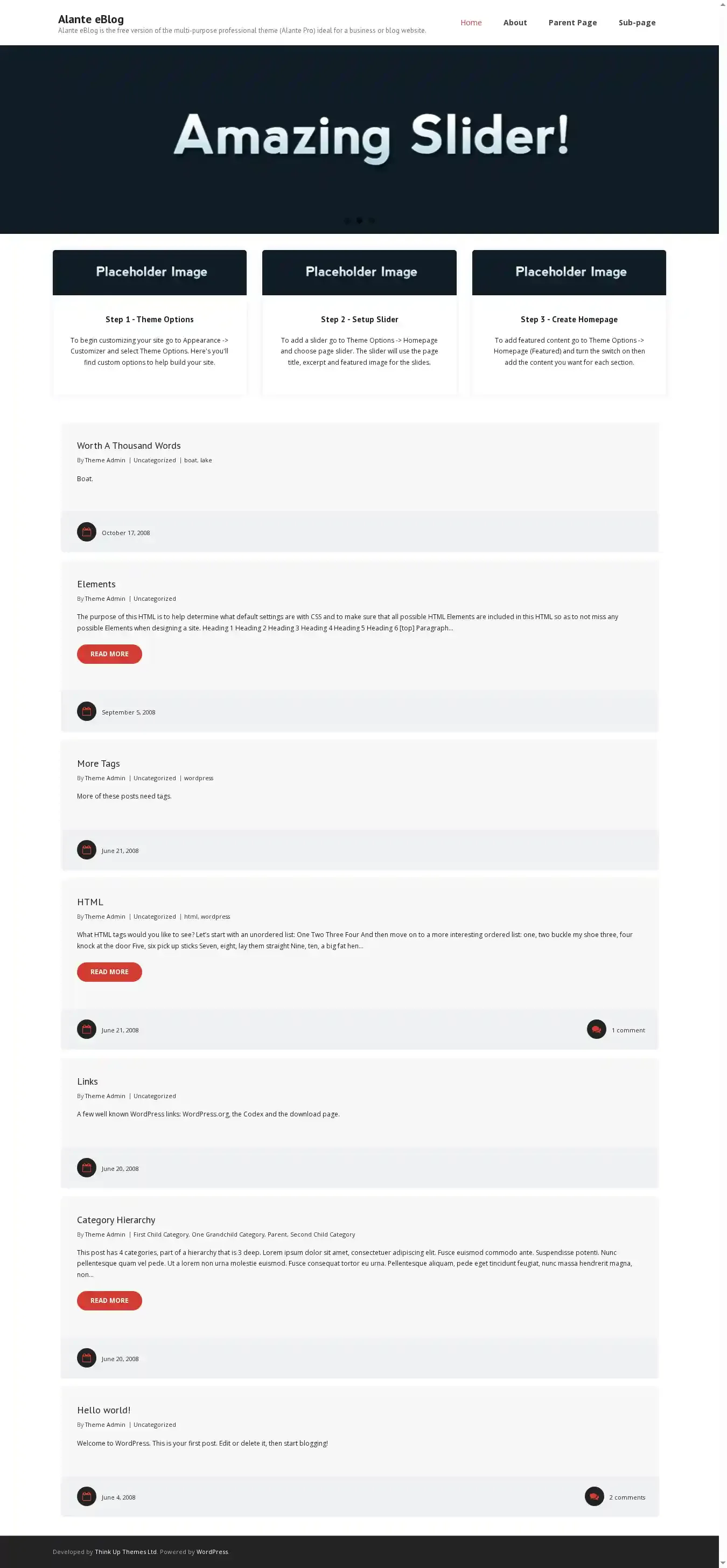The height and width of the screenshot is (1568, 727).
Task: Click comment bubble icon next to 2 comments
Action: [595, 1497]
